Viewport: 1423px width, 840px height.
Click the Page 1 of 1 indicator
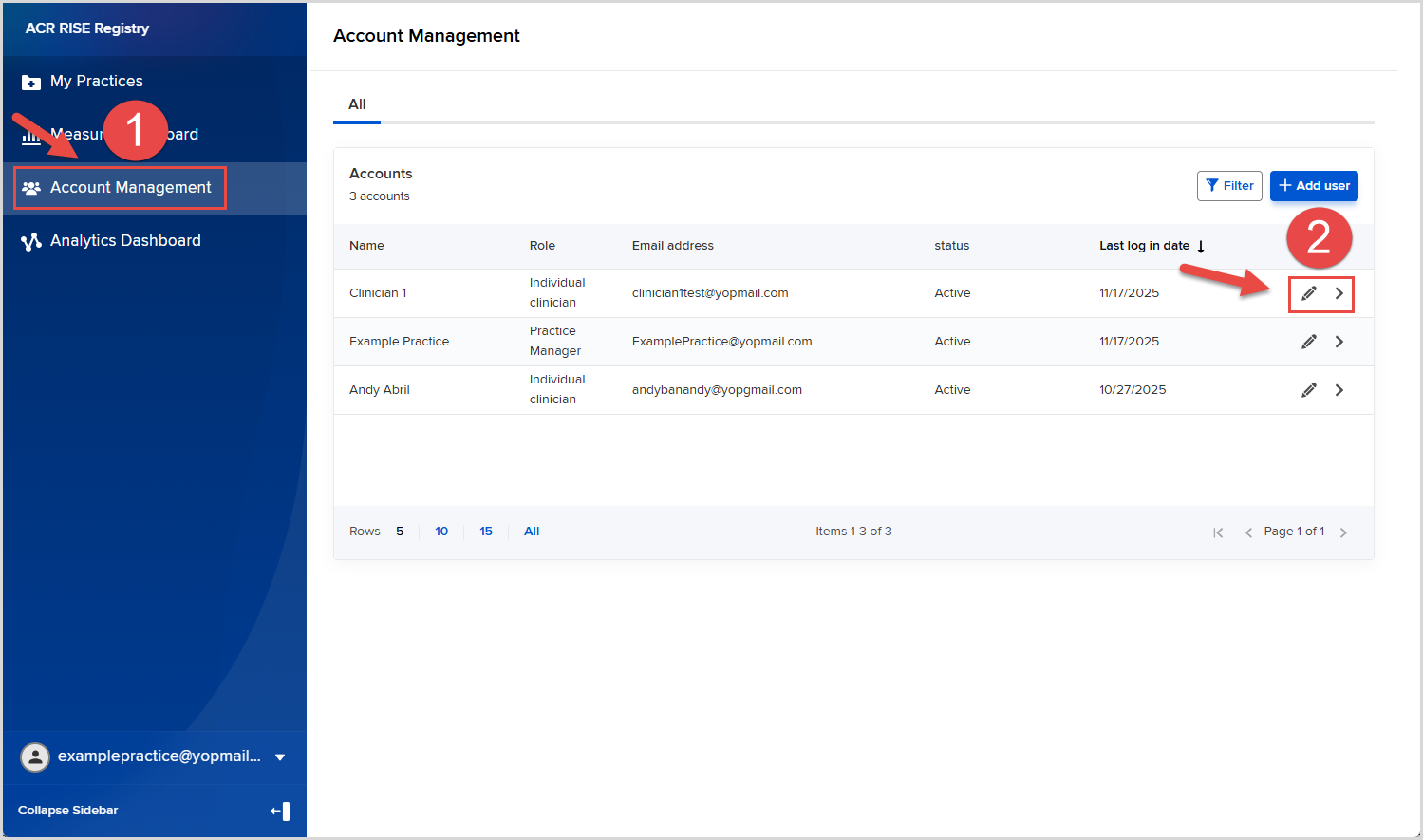coord(1294,532)
